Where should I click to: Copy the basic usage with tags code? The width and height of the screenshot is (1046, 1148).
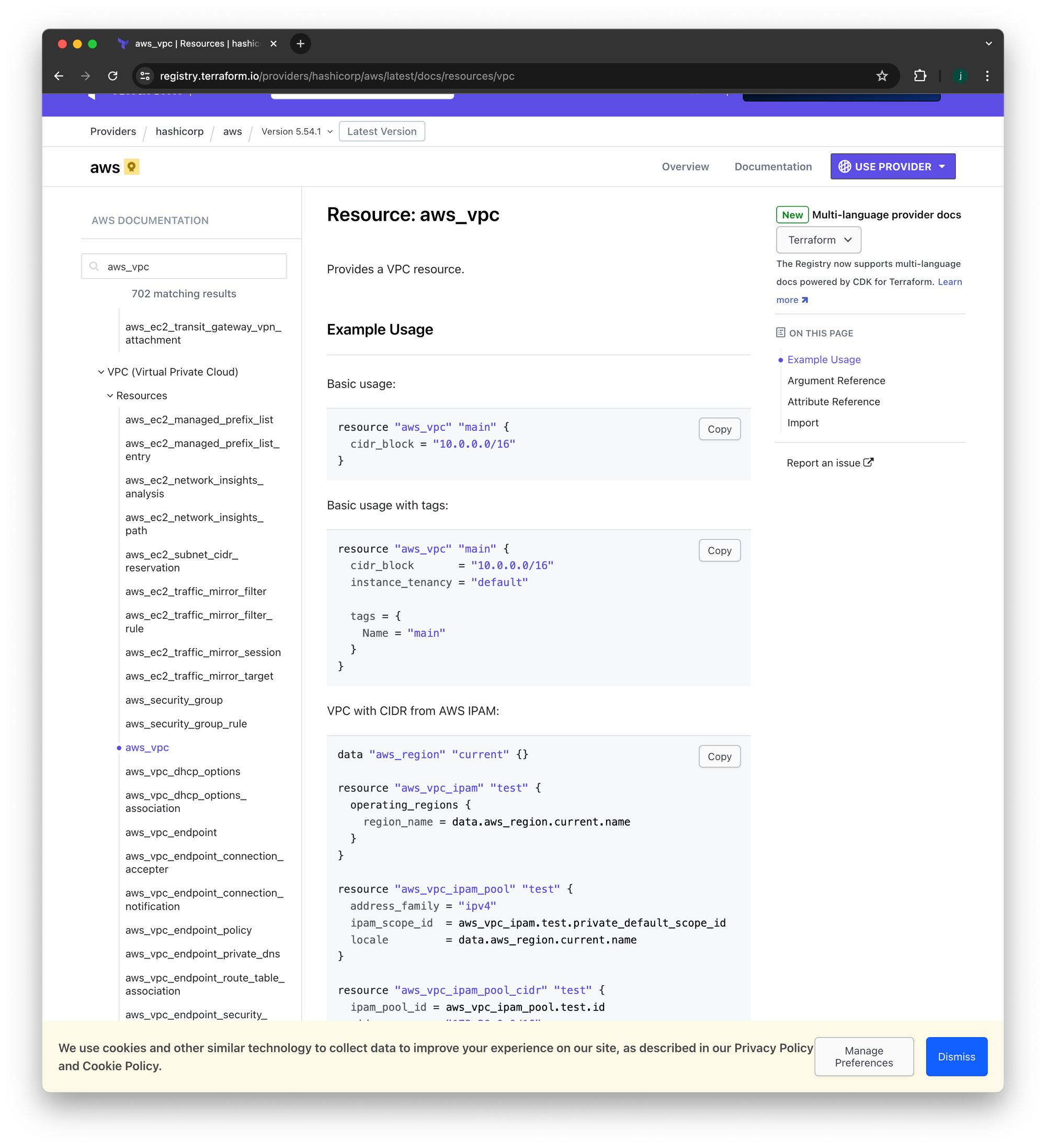[x=719, y=550]
